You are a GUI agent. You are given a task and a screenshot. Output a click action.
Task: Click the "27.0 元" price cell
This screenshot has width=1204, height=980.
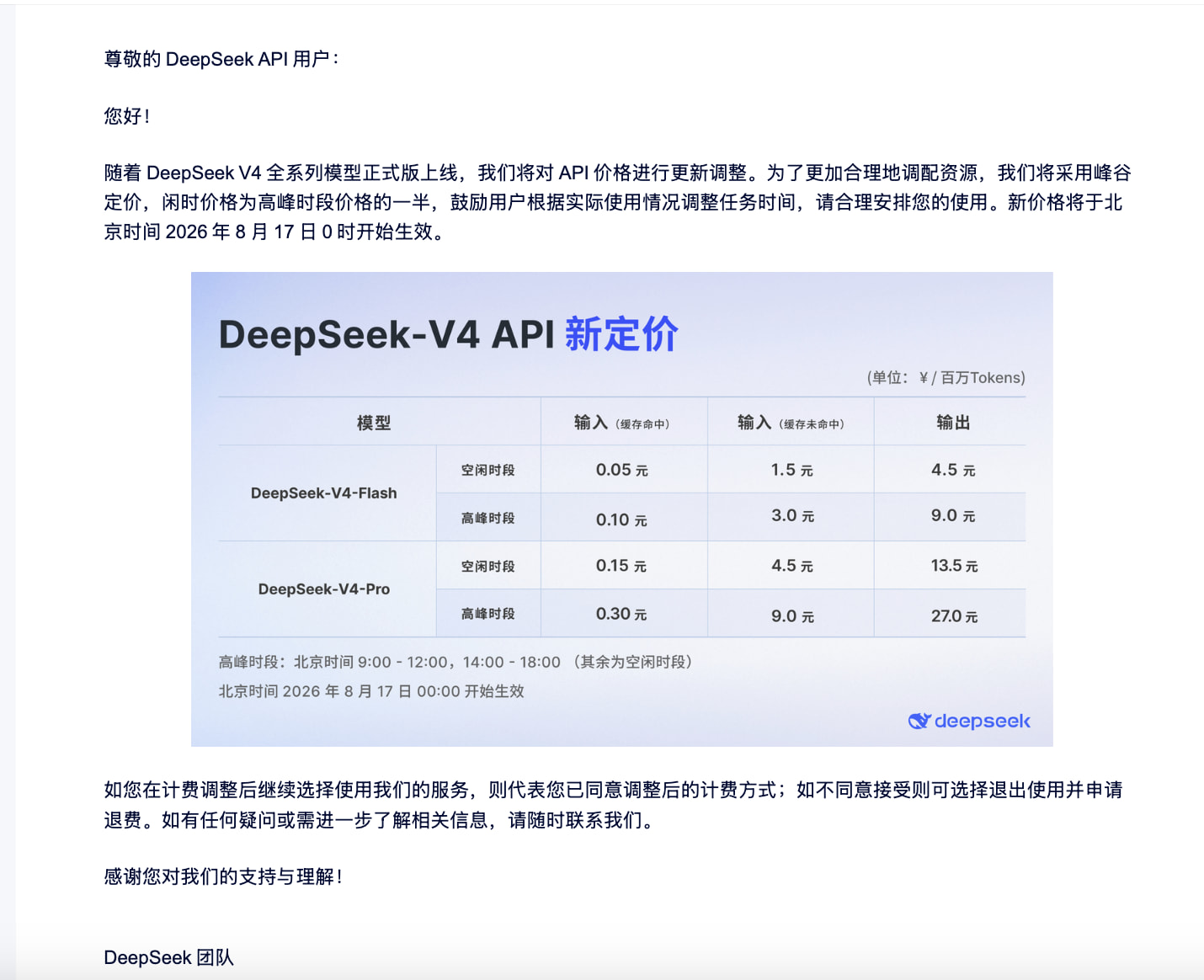pos(954,616)
